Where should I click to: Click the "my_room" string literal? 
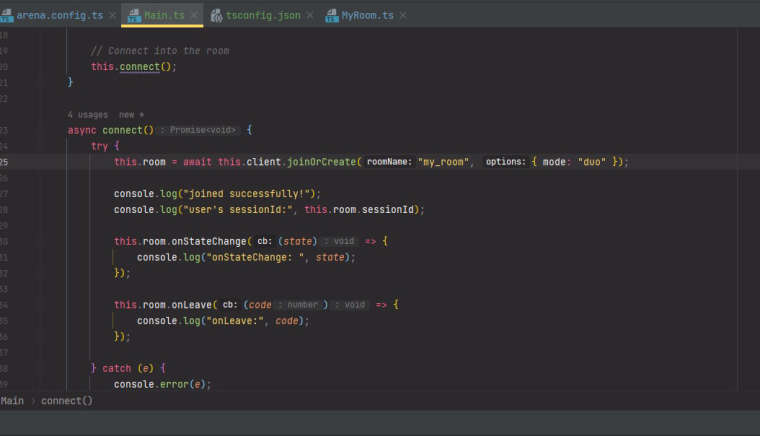click(x=443, y=162)
